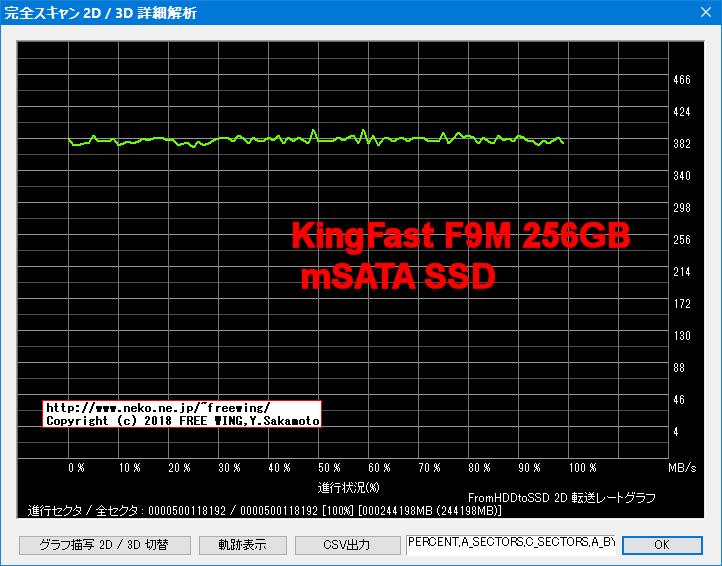
Task: Select the 進行セクタ / 全セクタ status line
Action: [265, 511]
